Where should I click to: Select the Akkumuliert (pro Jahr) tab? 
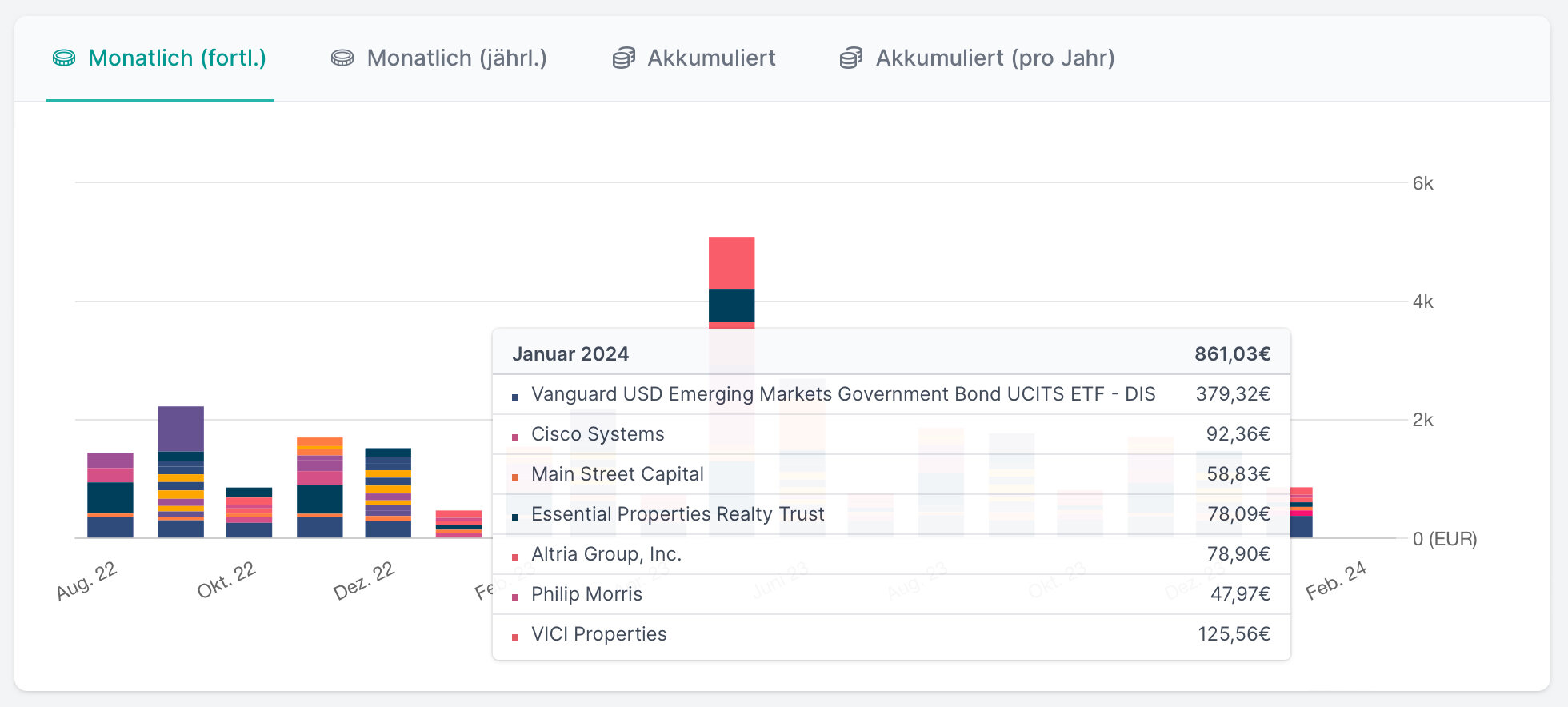pyautogui.click(x=994, y=58)
